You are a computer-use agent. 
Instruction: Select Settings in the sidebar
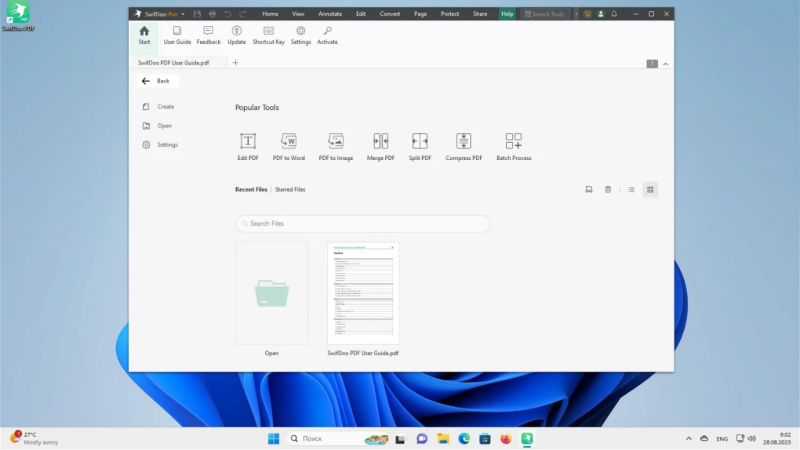tap(161, 145)
